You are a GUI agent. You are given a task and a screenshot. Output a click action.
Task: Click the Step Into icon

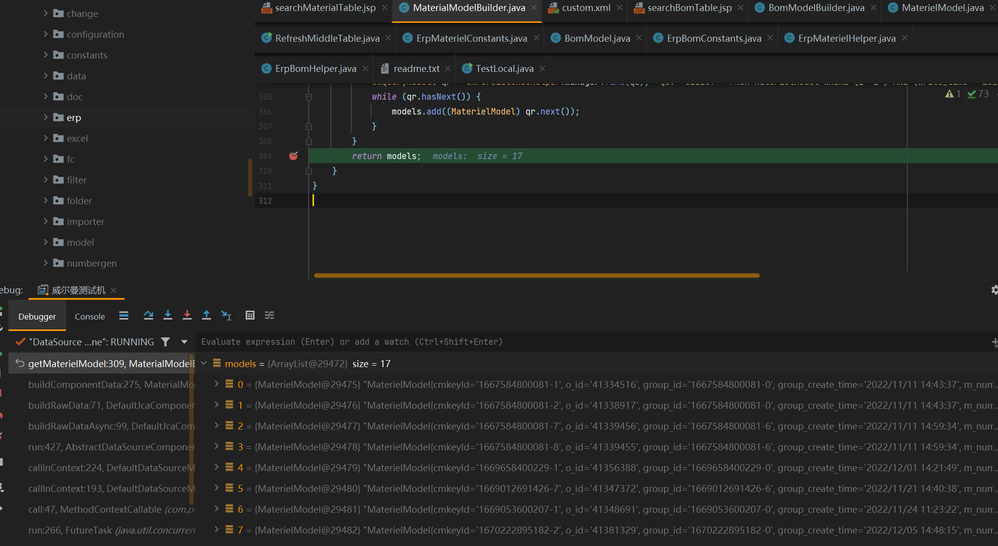(168, 315)
